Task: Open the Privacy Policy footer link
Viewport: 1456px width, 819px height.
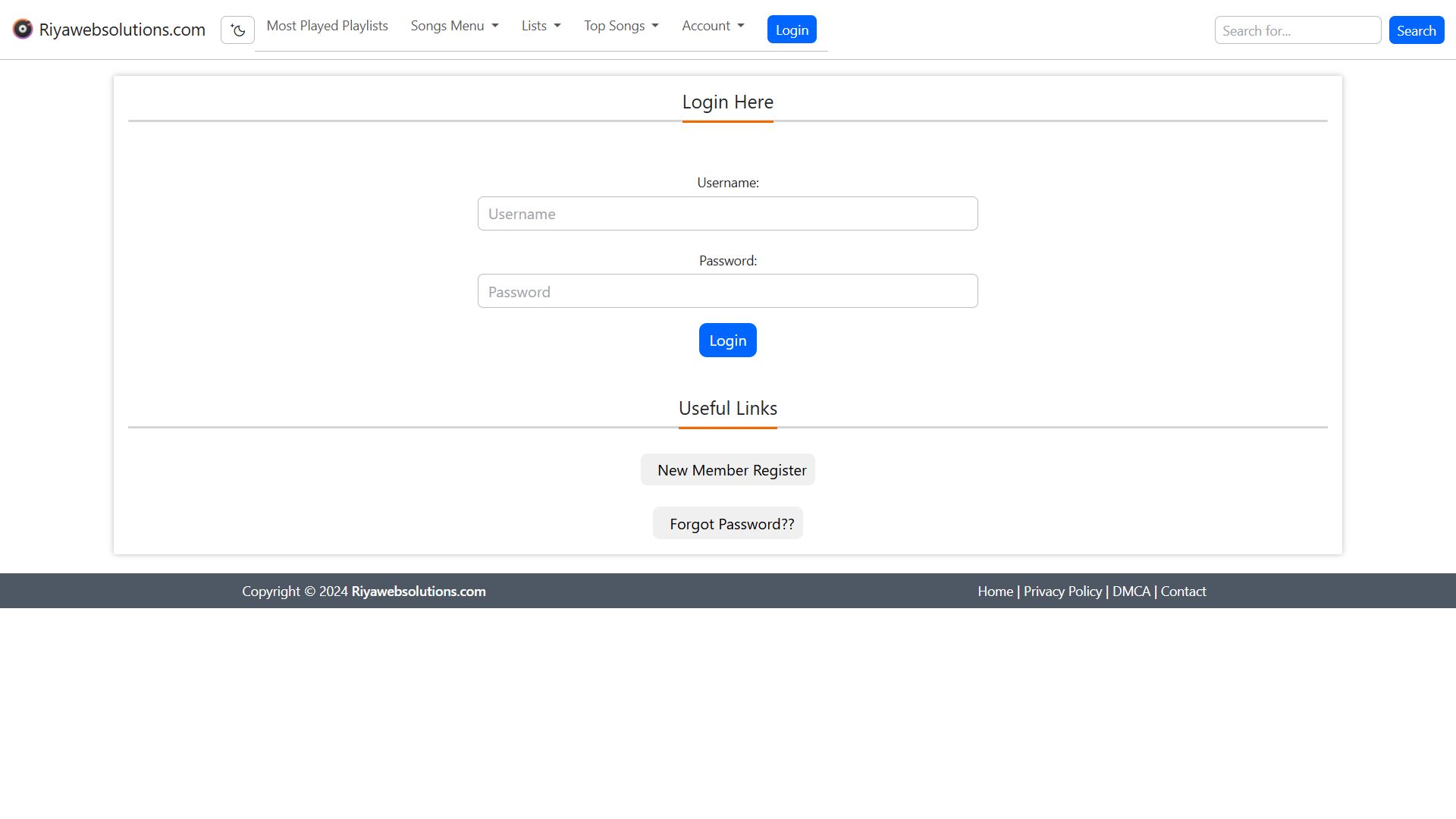Action: point(1062,591)
